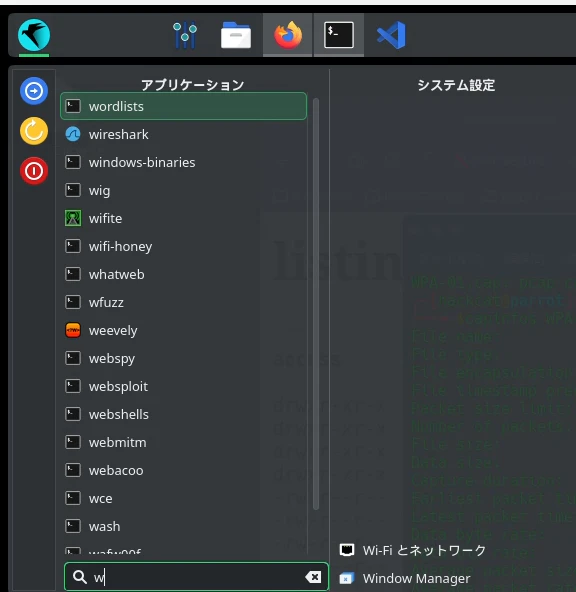Launch Visual Studio Code from the panel
The width and height of the screenshot is (576, 592).
391,35
